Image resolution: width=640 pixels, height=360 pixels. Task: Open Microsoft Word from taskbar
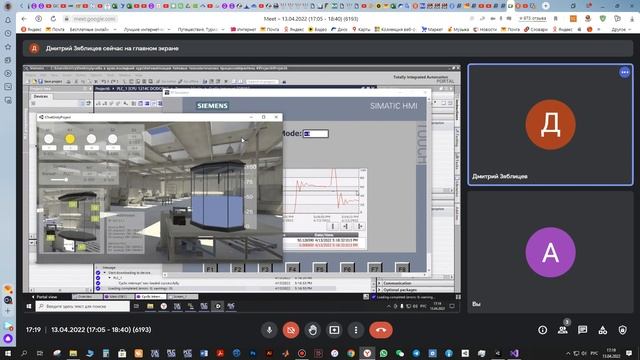coord(204,353)
